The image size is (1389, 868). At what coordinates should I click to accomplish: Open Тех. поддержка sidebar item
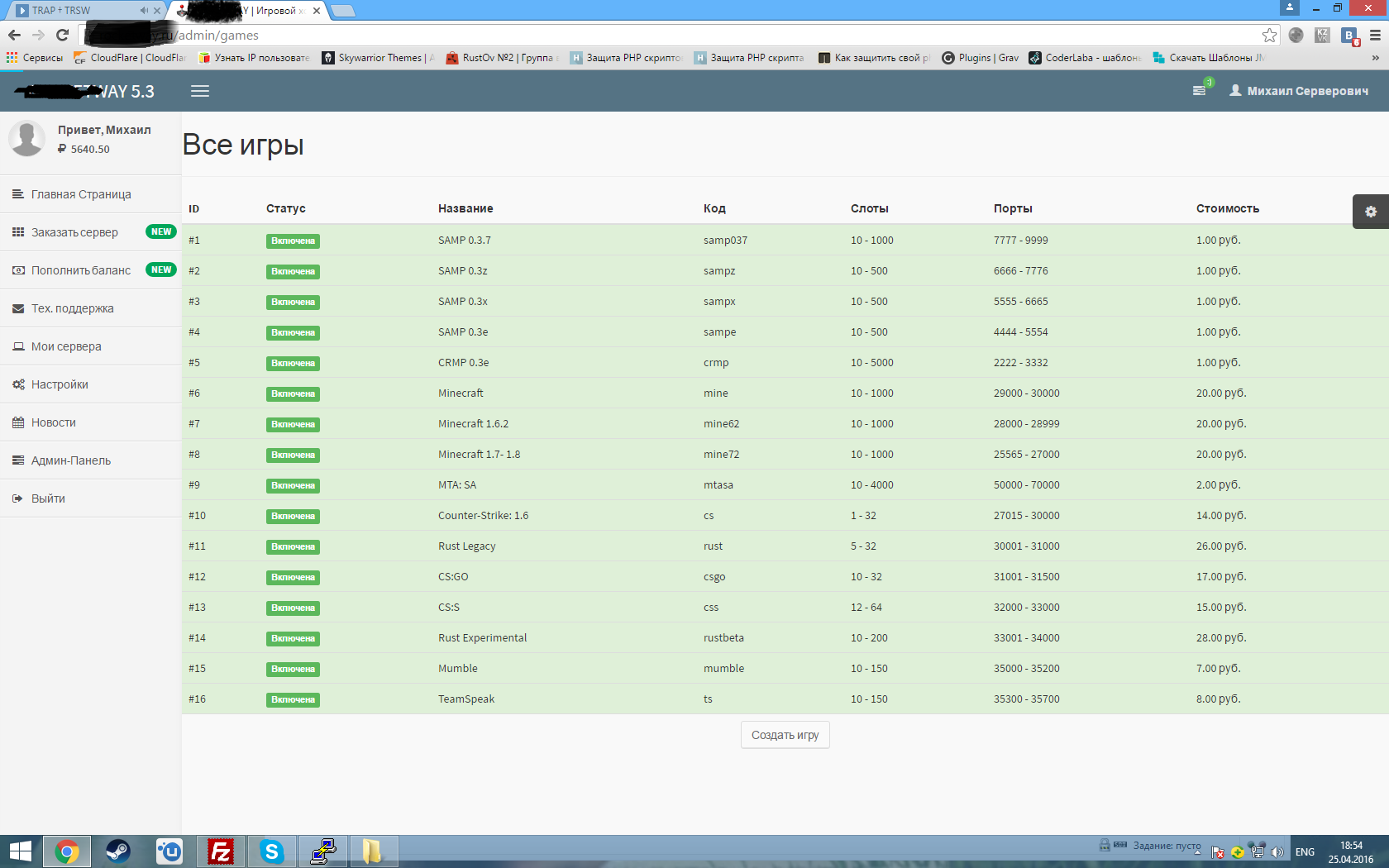click(90, 308)
